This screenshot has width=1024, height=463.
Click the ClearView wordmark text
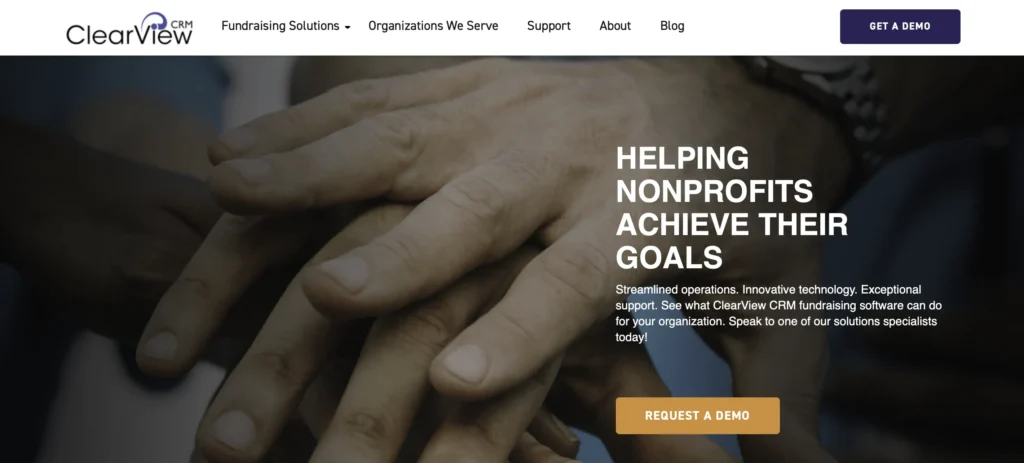[x=129, y=35]
